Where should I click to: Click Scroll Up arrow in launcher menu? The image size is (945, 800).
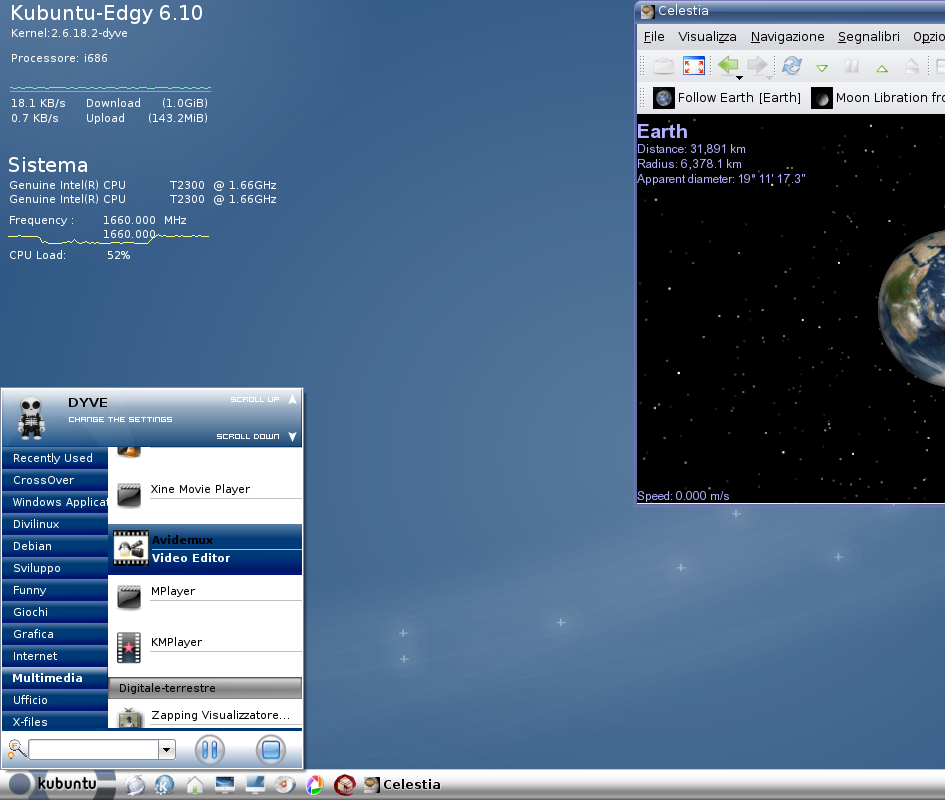coord(292,399)
